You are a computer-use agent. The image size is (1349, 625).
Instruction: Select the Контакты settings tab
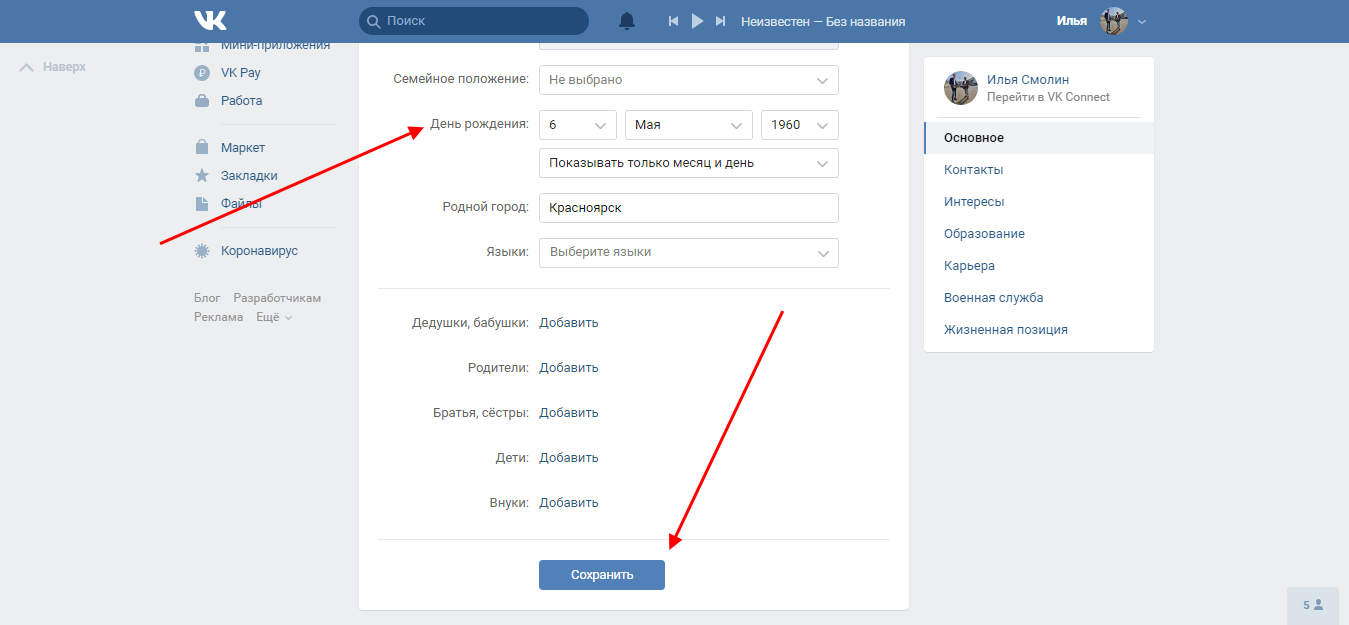1039,170
